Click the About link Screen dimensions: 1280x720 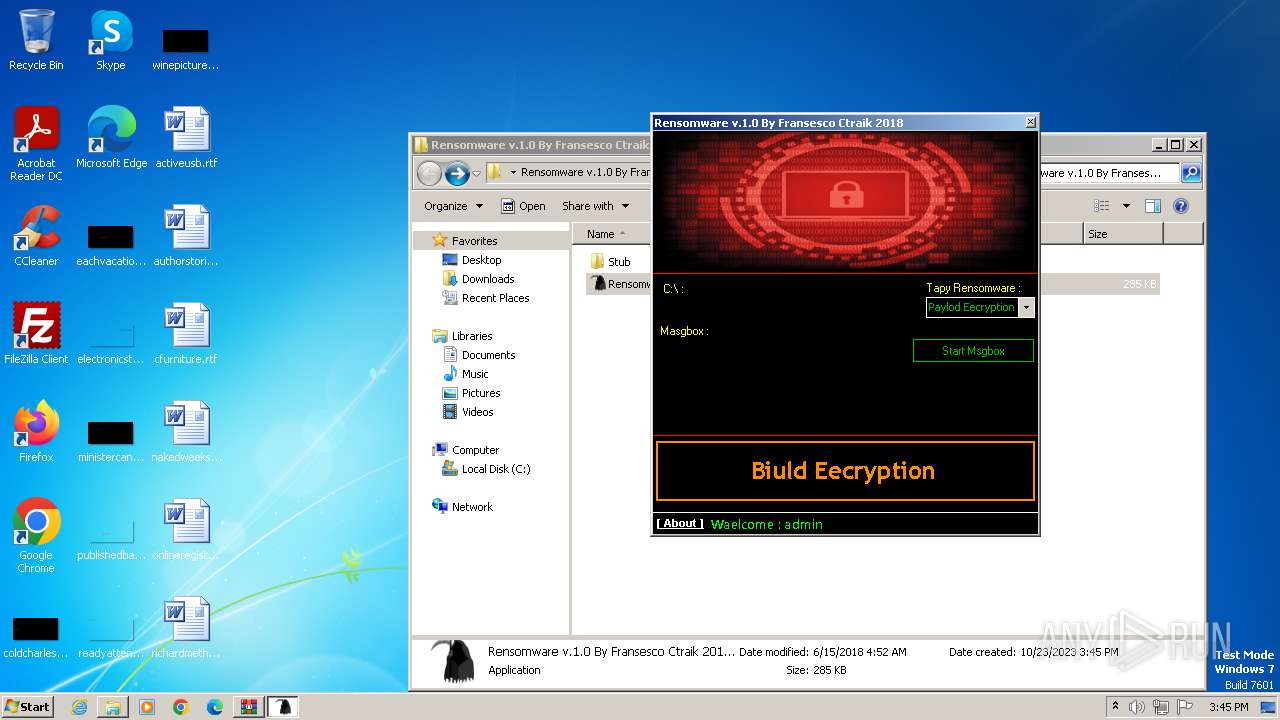coord(680,524)
